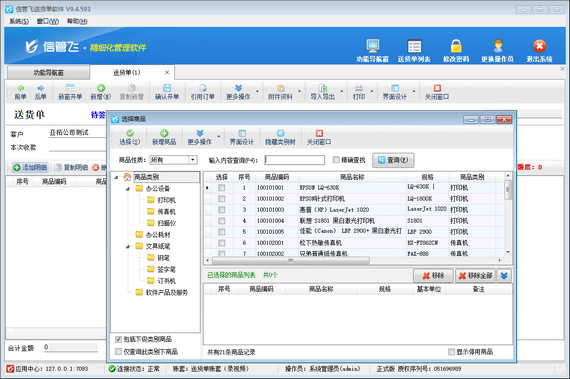
Task: Focus the 输入内容查询 search field
Action: click(295, 160)
